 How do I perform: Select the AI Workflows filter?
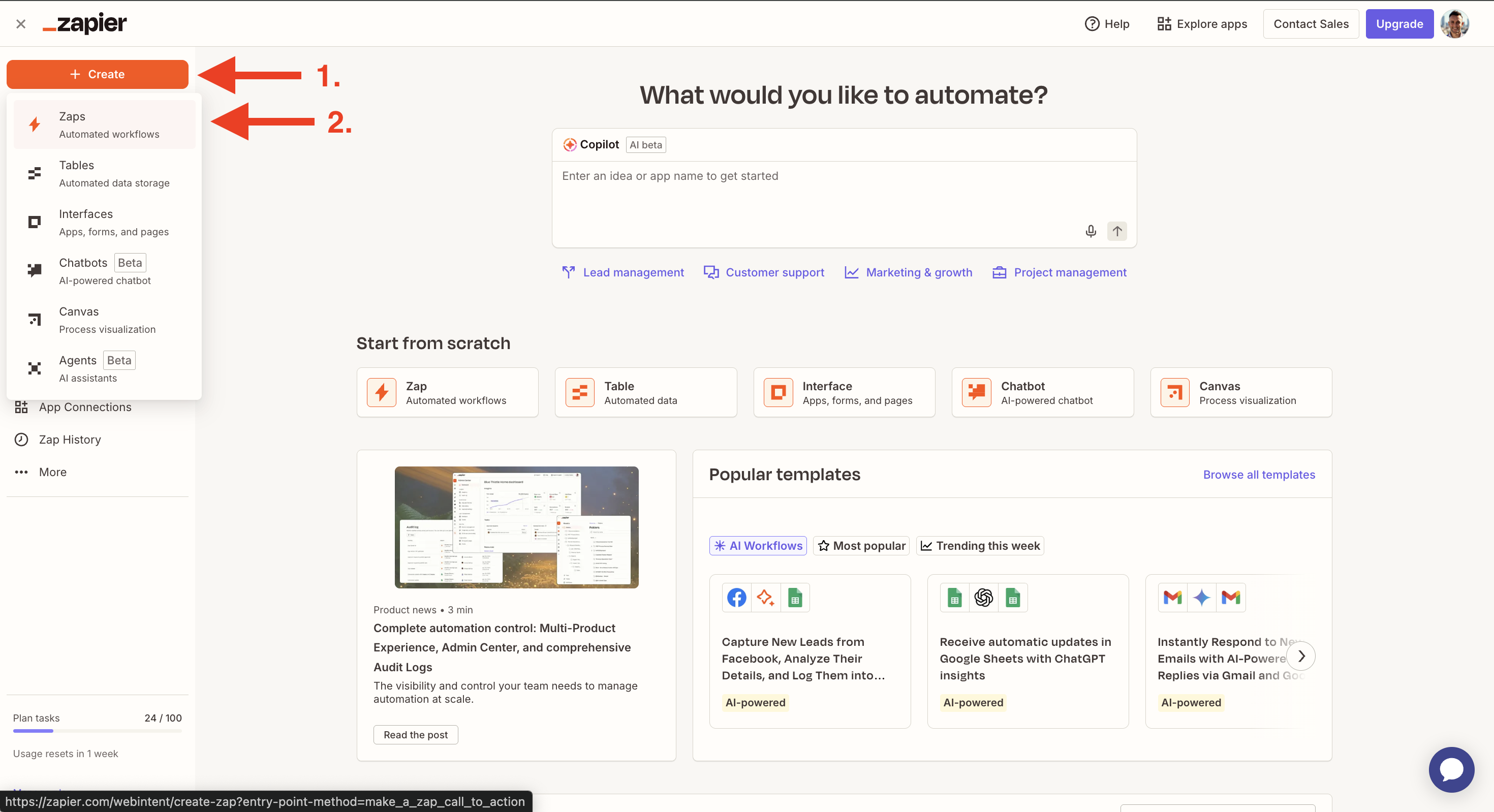[x=758, y=546]
